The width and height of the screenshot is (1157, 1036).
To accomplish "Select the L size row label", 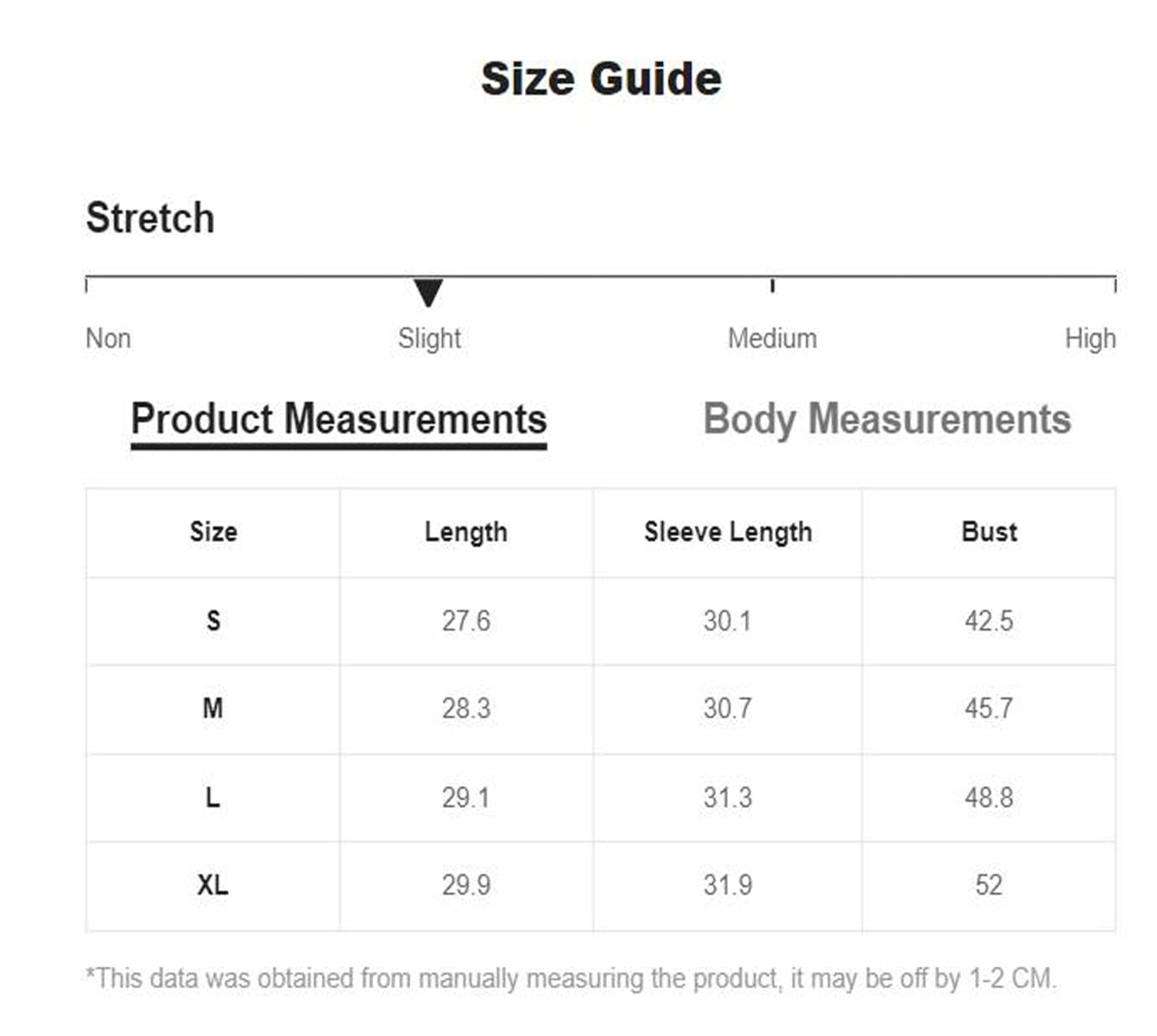I will click(213, 798).
